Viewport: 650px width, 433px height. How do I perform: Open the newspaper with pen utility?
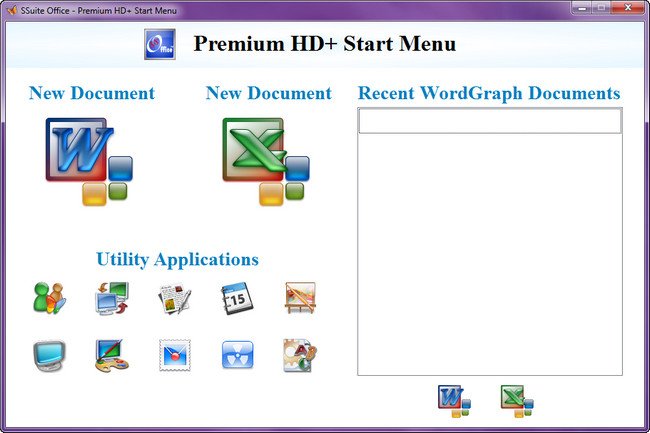pos(175,298)
